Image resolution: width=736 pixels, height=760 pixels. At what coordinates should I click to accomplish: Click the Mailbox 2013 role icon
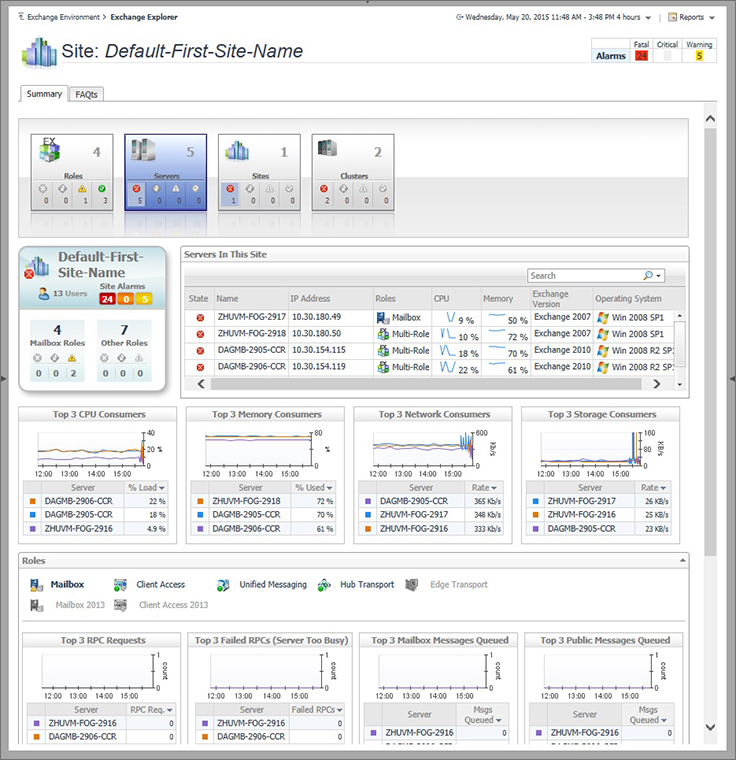tap(37, 605)
